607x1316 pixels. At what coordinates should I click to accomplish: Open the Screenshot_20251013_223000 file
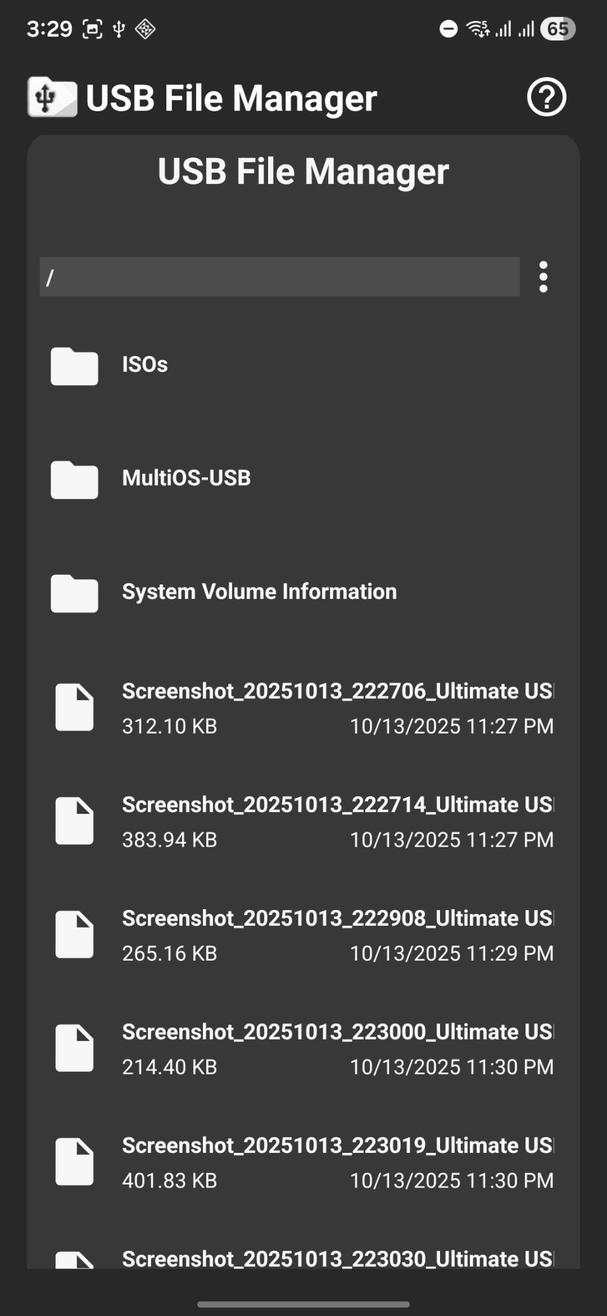(300, 1048)
